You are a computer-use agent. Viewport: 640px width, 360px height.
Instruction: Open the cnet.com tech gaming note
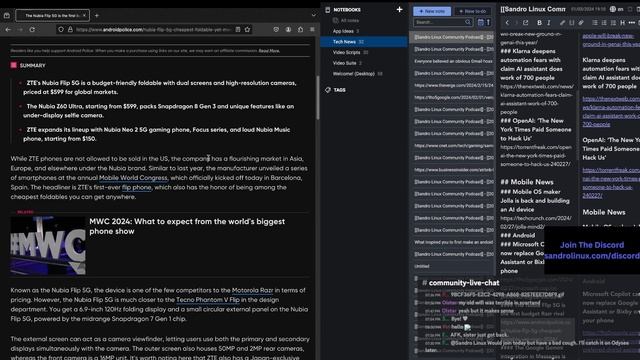[x=453, y=146]
